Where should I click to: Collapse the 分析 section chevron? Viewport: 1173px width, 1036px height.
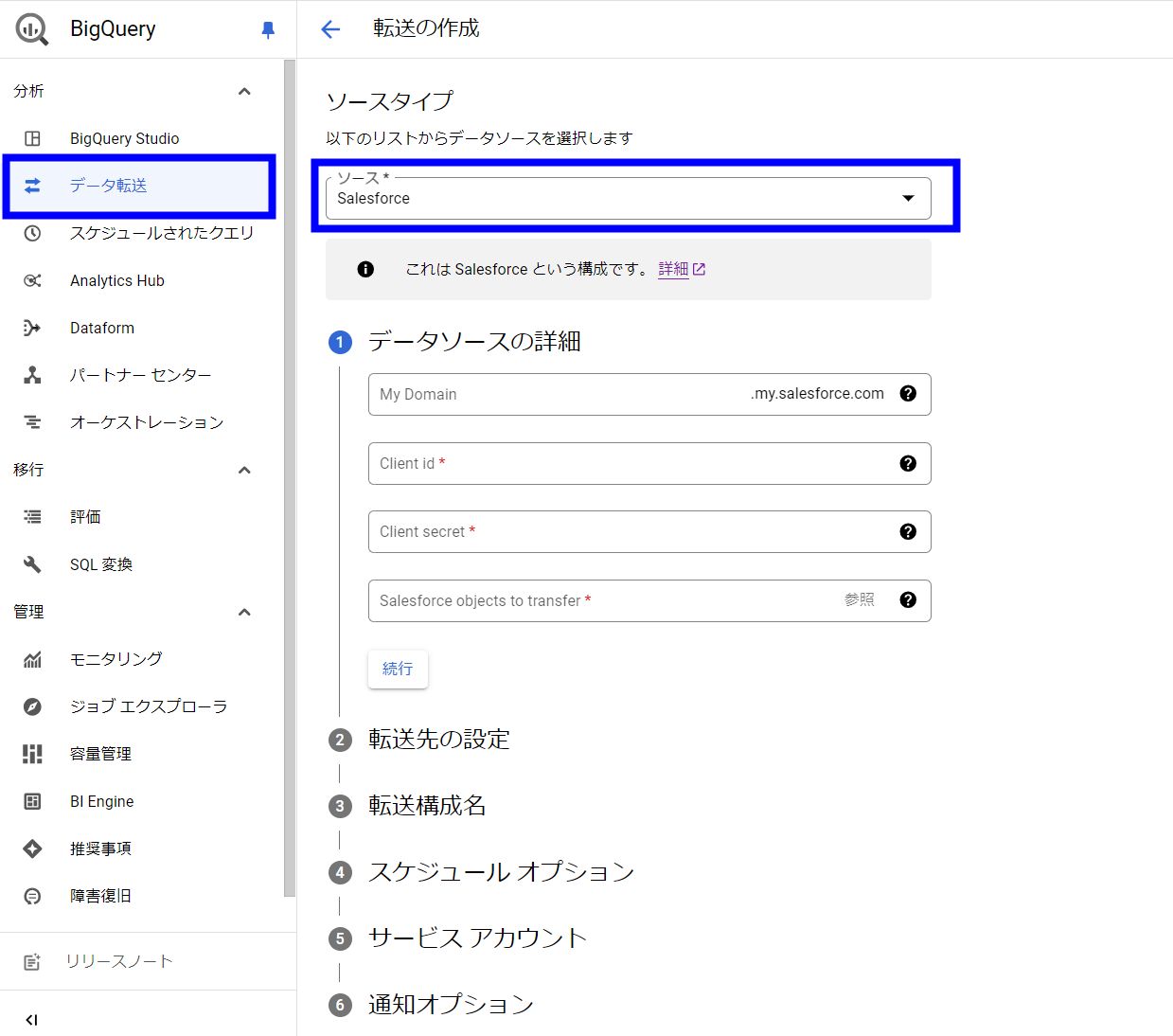pos(244,92)
